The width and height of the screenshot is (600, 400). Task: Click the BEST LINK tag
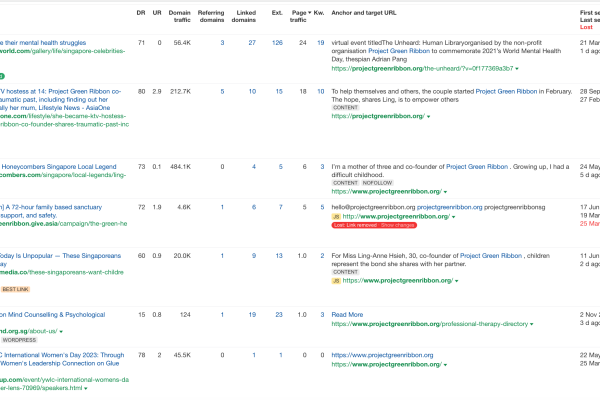(x=15, y=289)
